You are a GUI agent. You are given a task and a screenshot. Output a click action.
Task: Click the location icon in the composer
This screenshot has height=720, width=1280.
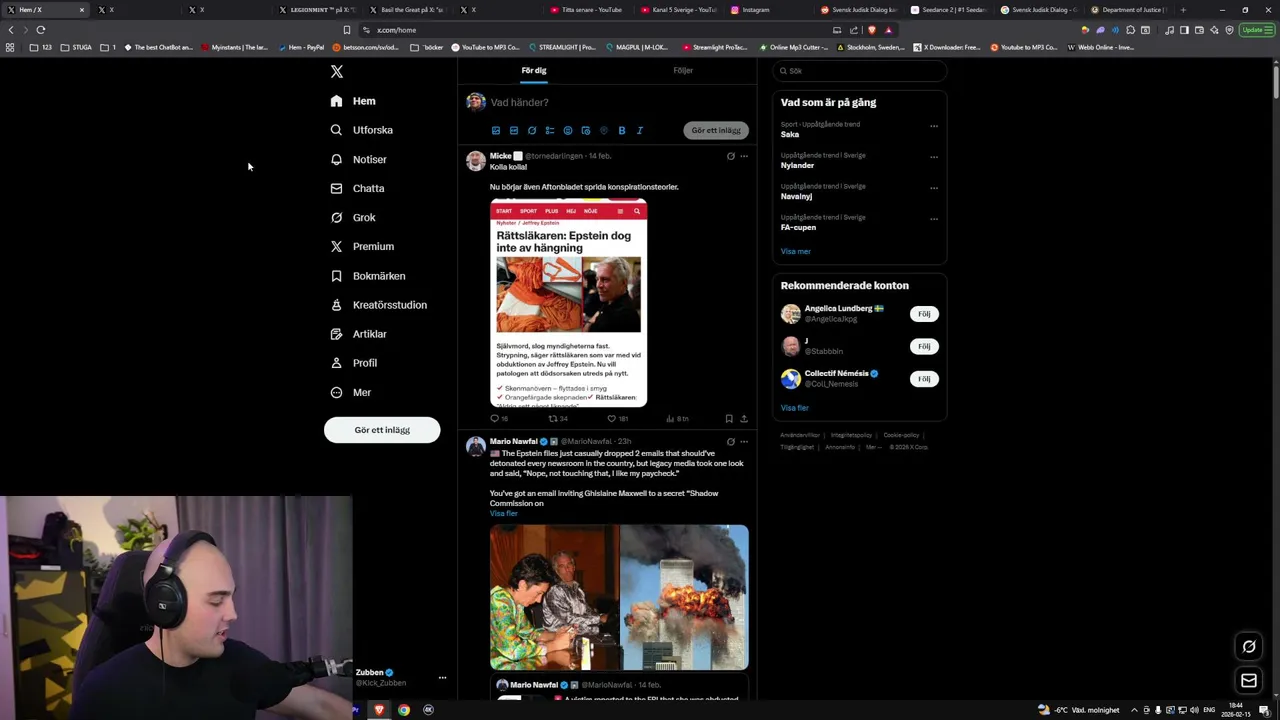pos(603,130)
